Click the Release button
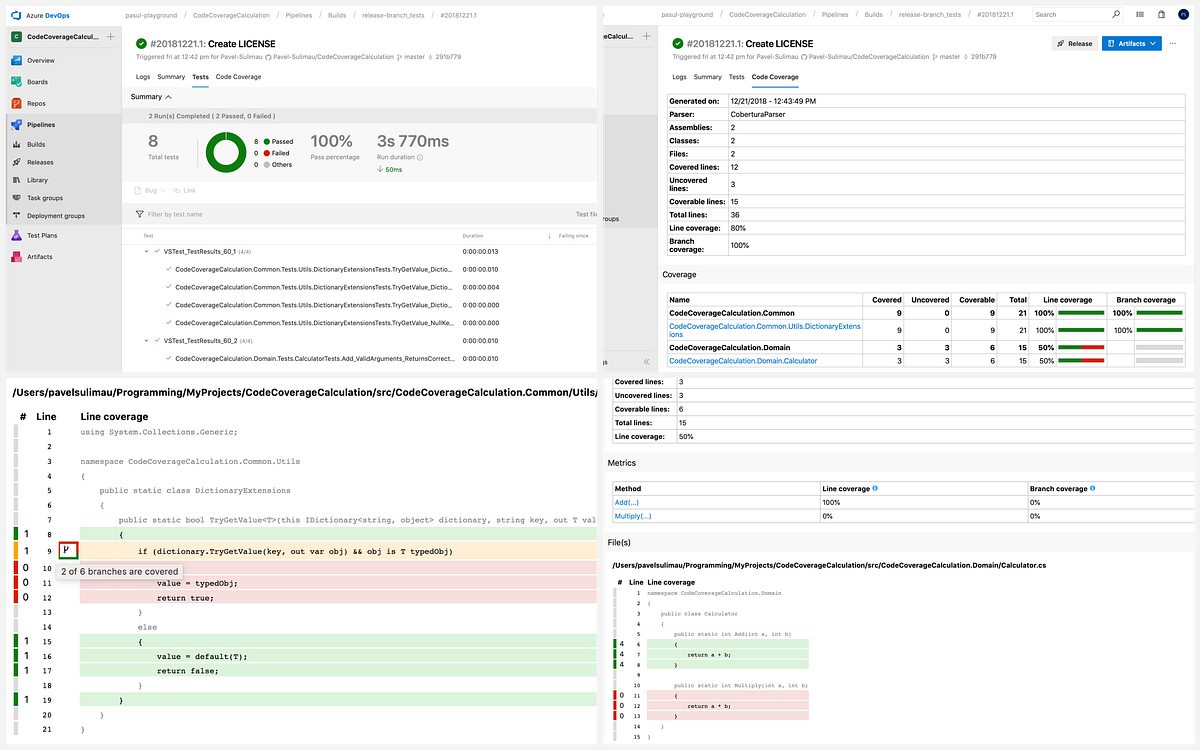Image resolution: width=1200 pixels, height=750 pixels. tap(1074, 43)
